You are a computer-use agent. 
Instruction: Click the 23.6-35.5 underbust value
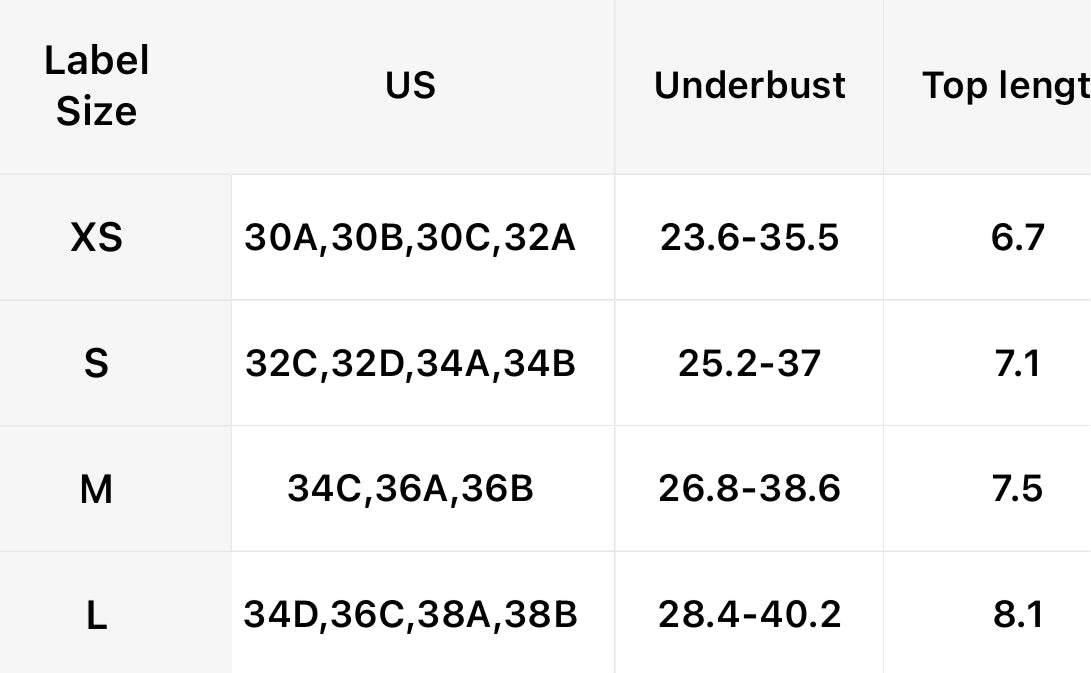749,238
